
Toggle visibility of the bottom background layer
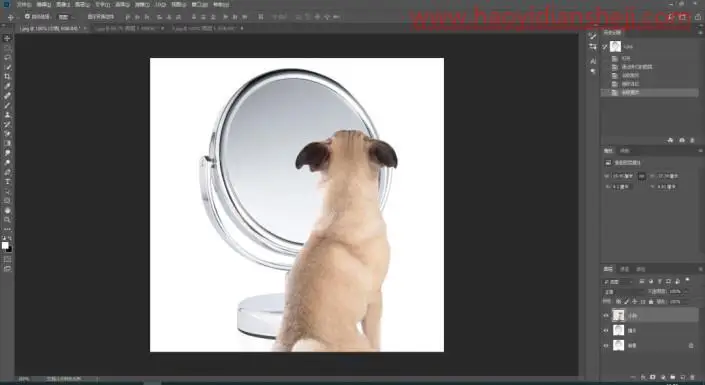click(x=606, y=345)
